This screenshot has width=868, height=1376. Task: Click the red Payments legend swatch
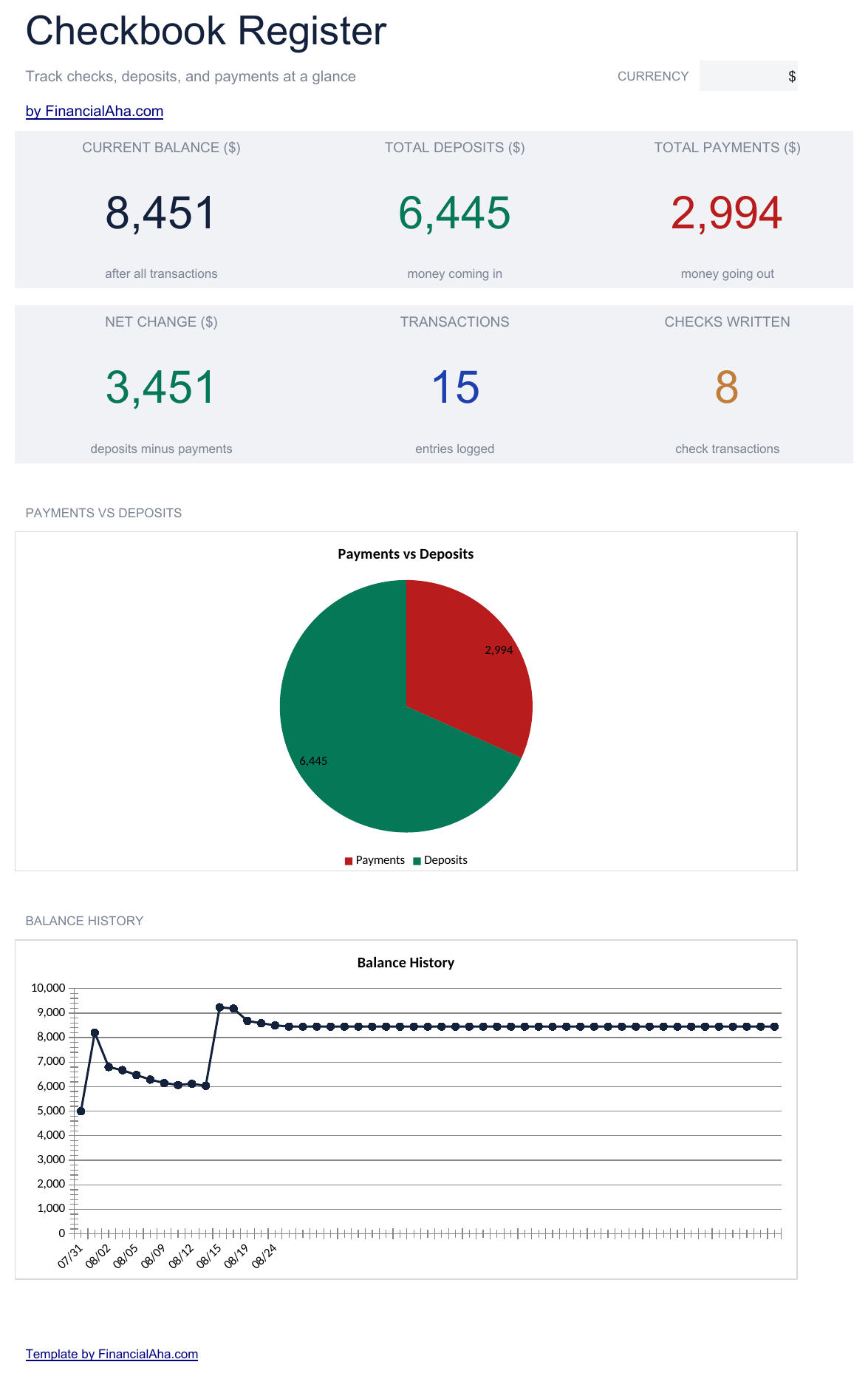349,861
